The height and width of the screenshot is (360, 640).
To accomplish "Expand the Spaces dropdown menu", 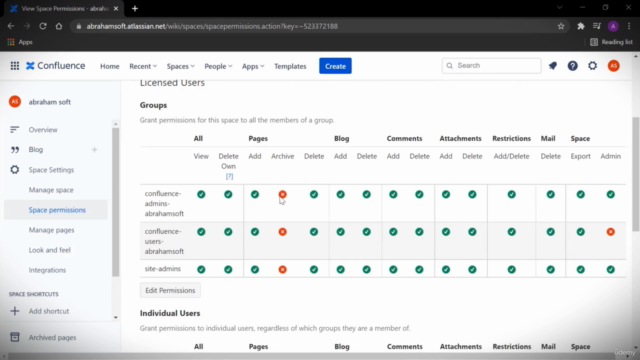I will [180, 66].
